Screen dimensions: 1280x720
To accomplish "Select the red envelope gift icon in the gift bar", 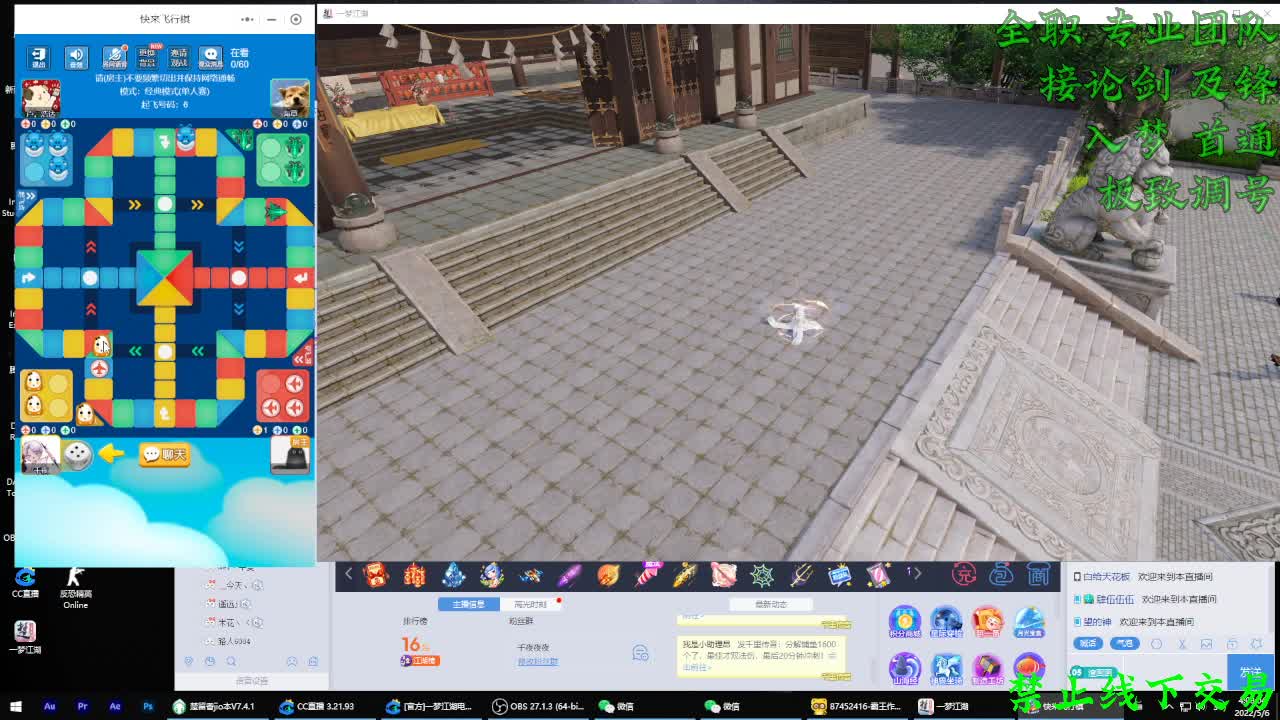I will (375, 575).
